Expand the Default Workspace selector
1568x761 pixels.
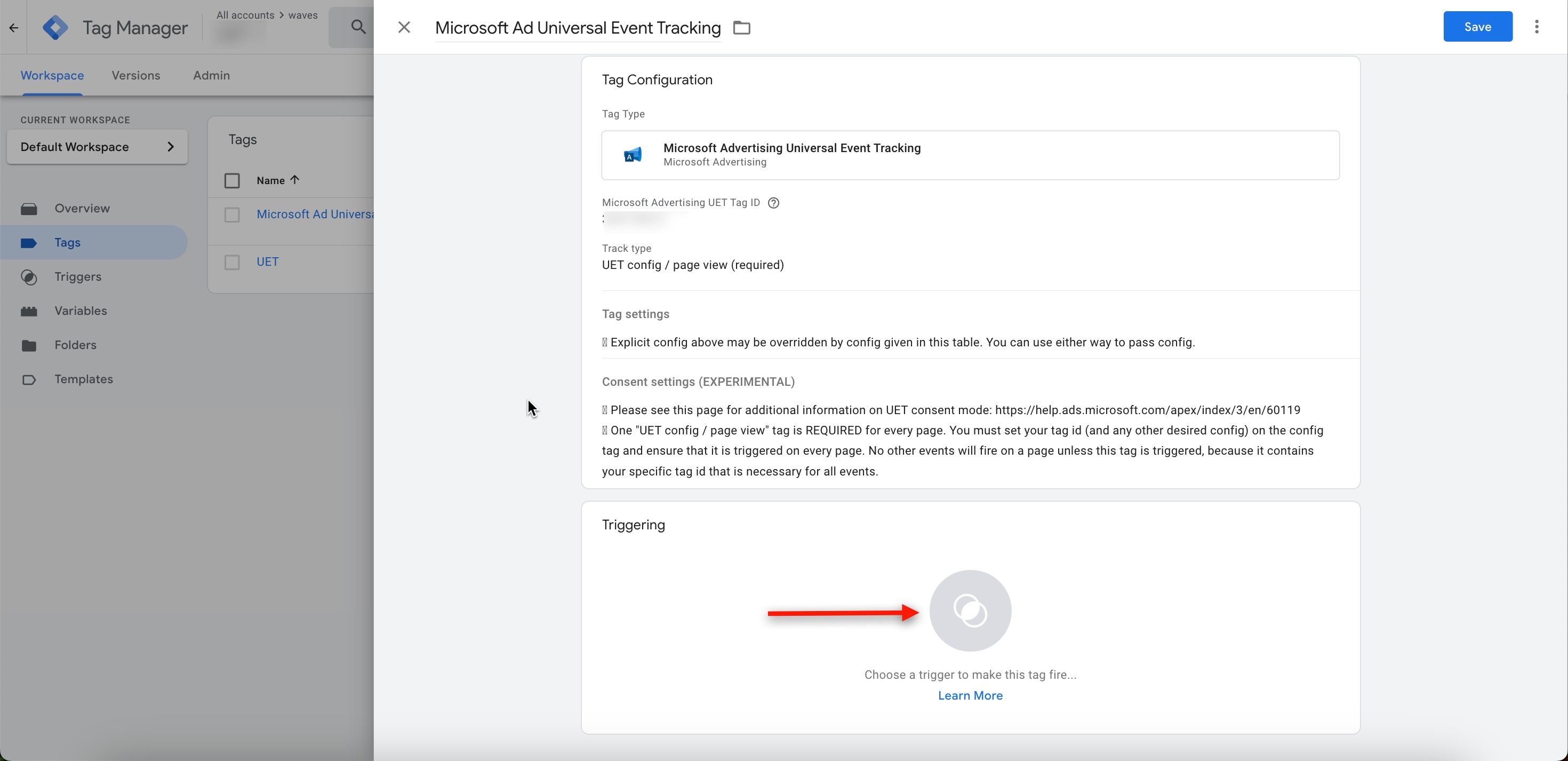click(98, 147)
